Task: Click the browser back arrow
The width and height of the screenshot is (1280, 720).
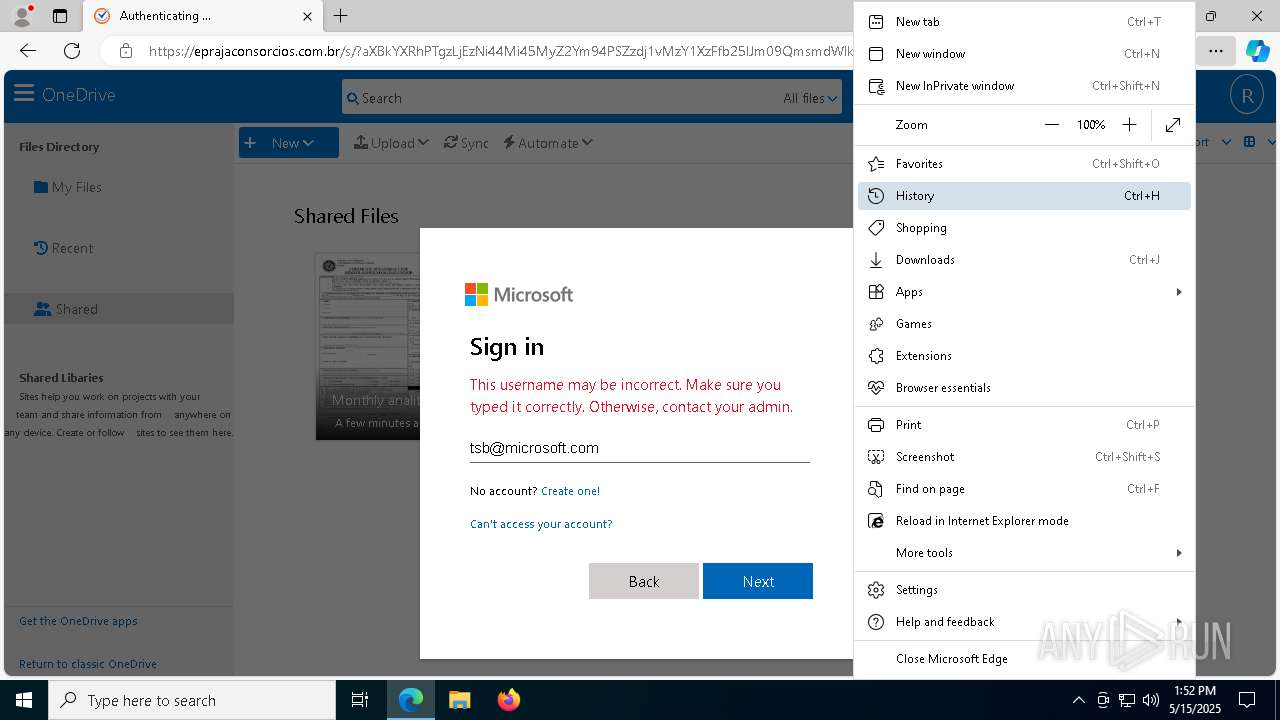Action: [x=28, y=50]
